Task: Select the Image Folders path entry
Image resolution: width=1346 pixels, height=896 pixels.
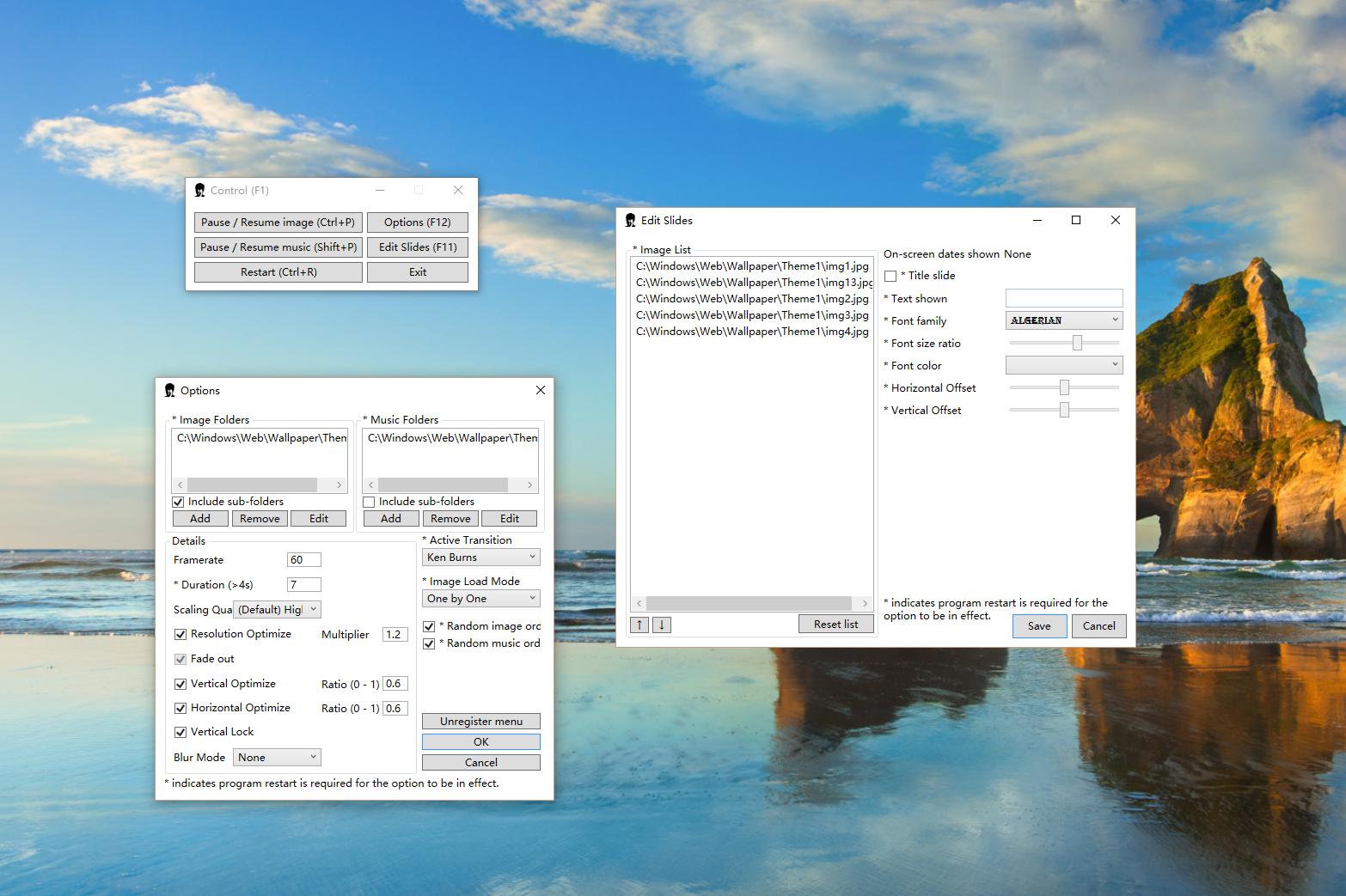Action: (x=260, y=438)
